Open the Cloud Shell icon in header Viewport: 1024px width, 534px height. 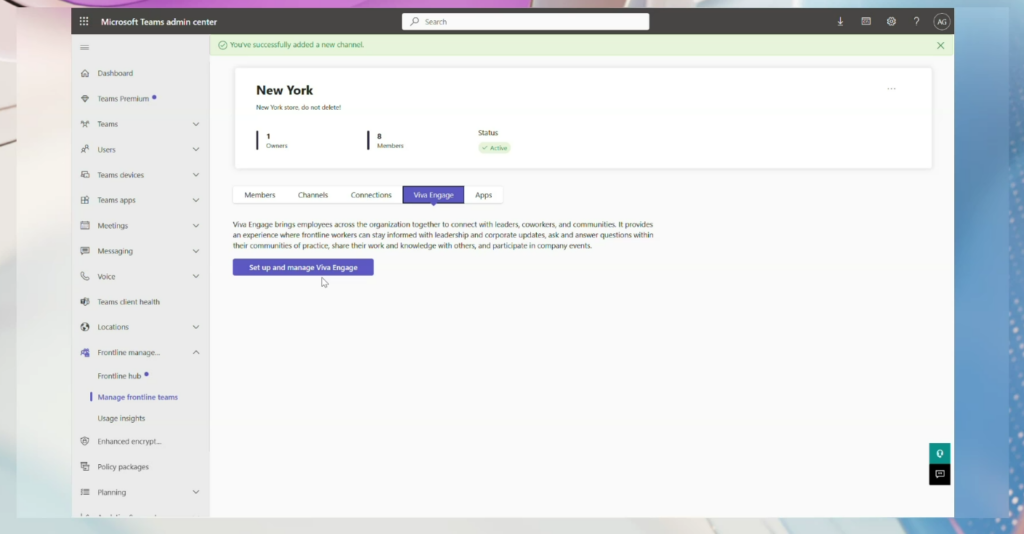click(x=866, y=22)
